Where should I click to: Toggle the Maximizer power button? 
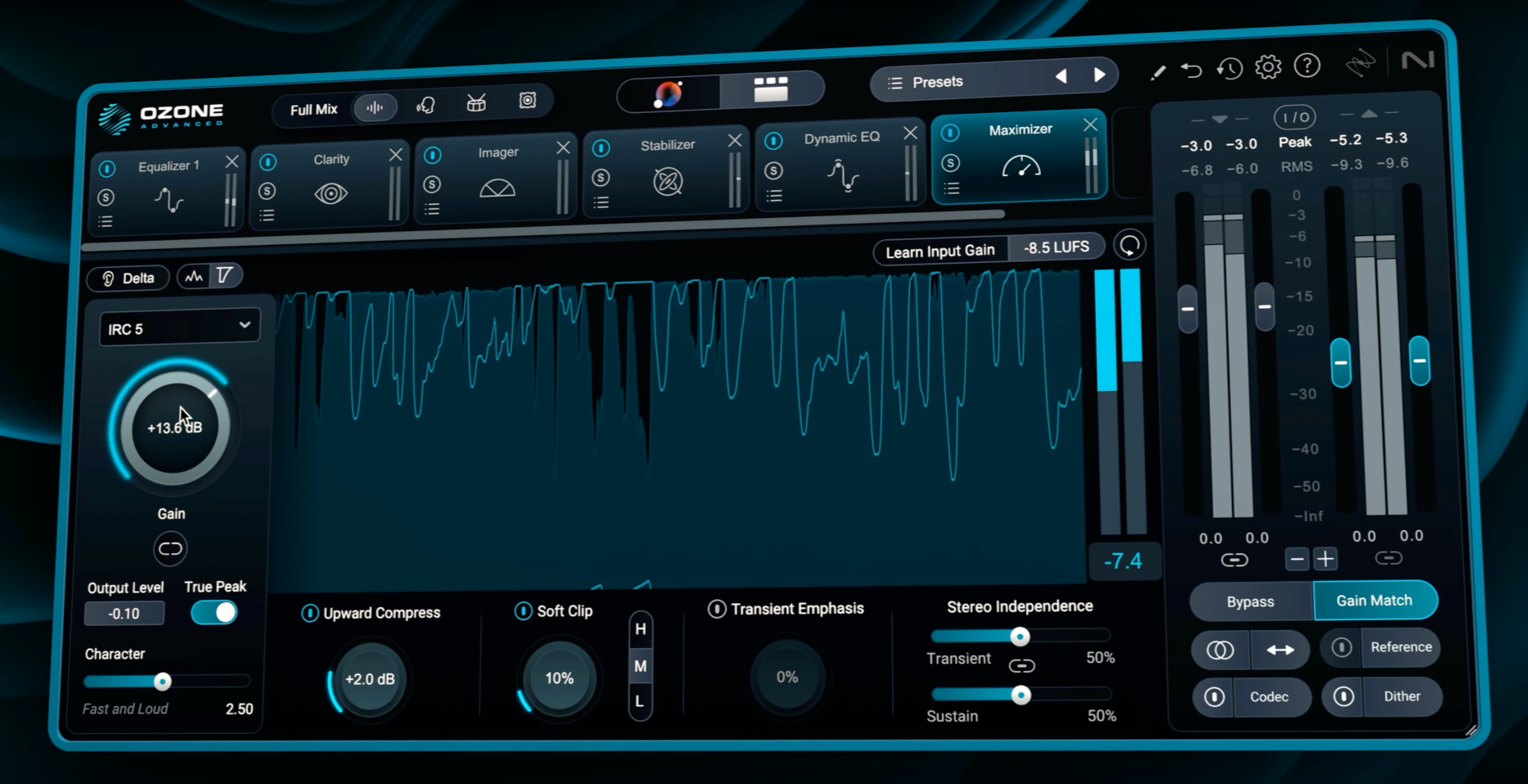click(x=950, y=133)
